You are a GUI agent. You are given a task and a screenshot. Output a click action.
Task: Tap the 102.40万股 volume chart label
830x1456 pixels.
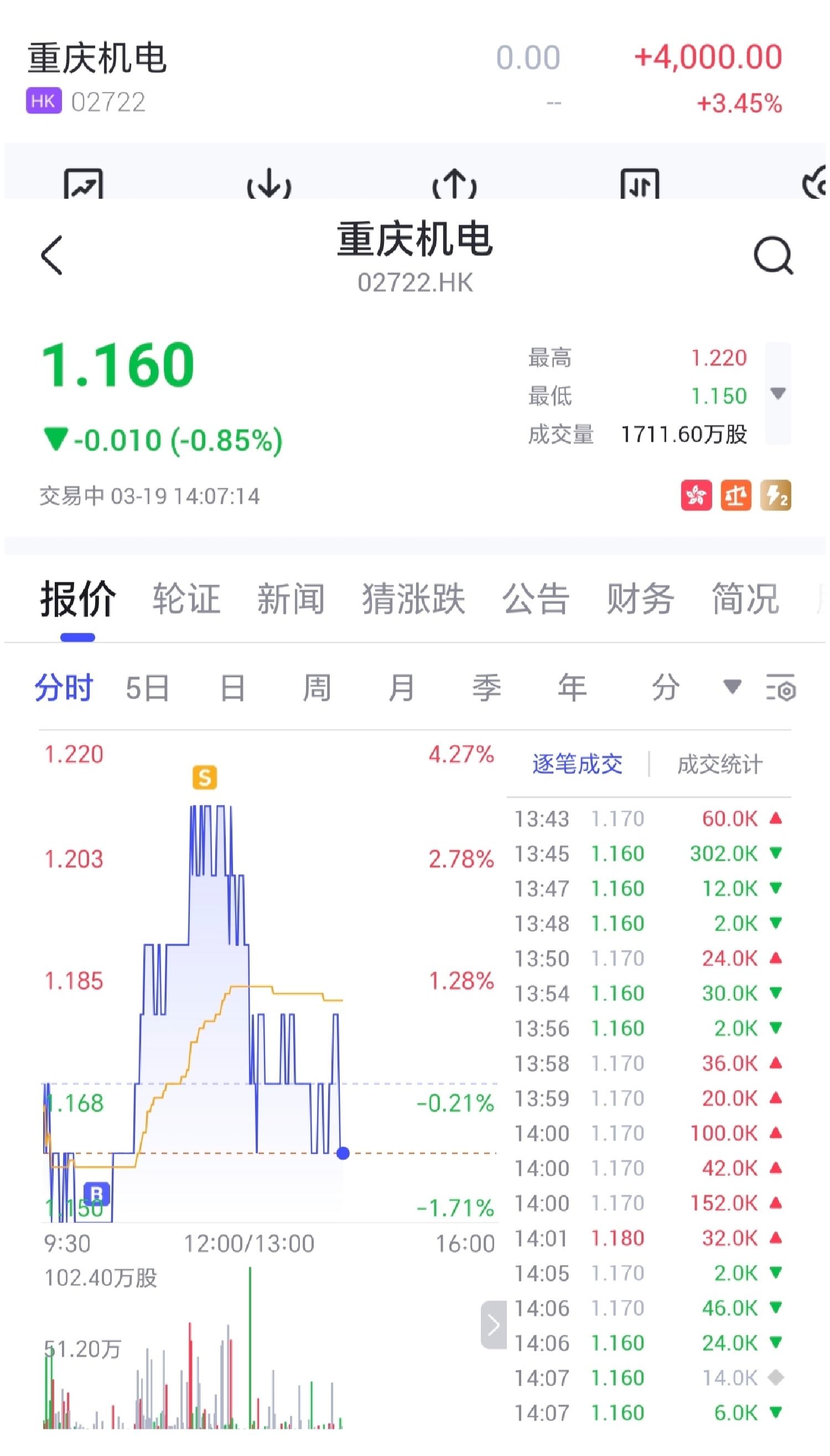pyautogui.click(x=100, y=1278)
